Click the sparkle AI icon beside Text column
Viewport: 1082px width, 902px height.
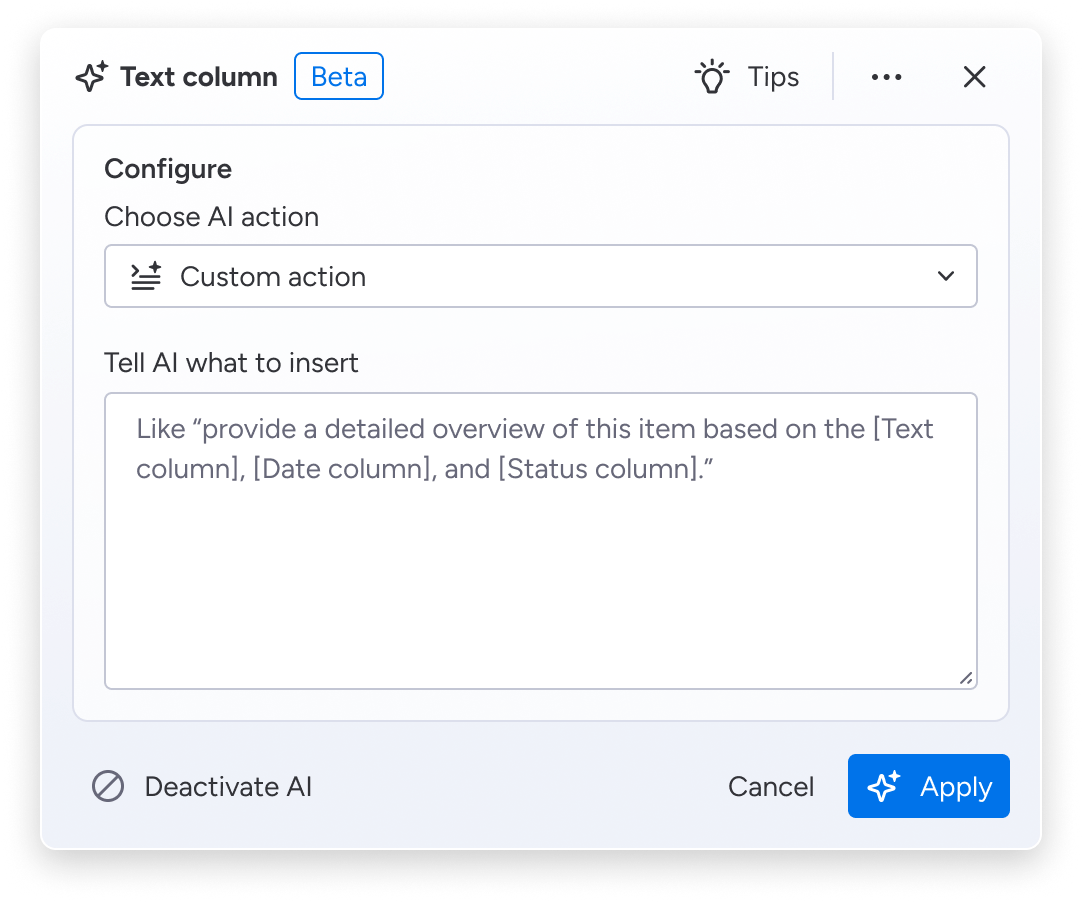tap(92, 77)
